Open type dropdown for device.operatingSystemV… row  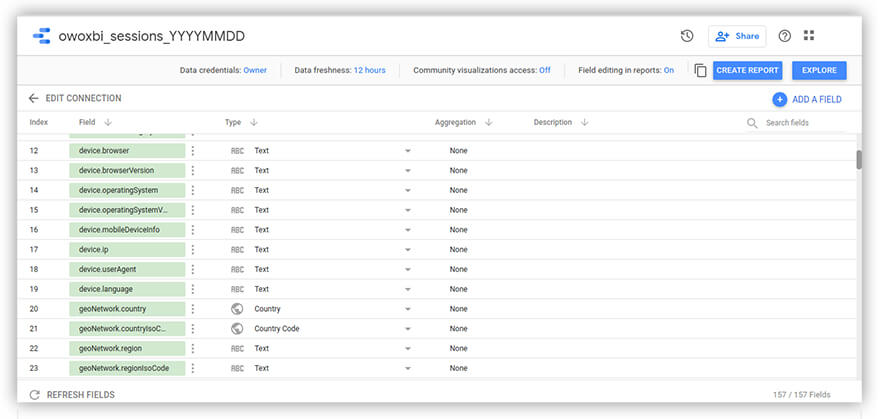point(408,210)
